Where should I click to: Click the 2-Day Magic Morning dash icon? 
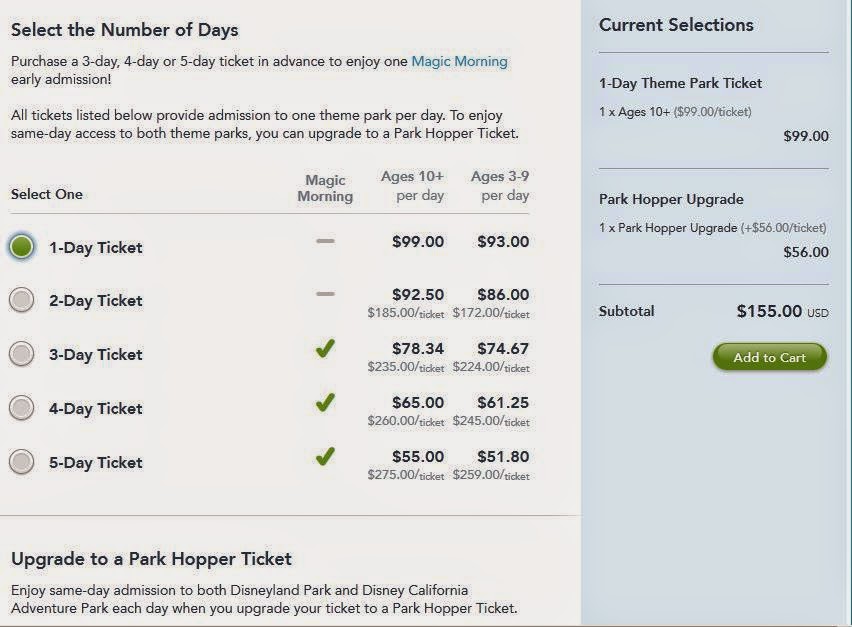click(325, 295)
